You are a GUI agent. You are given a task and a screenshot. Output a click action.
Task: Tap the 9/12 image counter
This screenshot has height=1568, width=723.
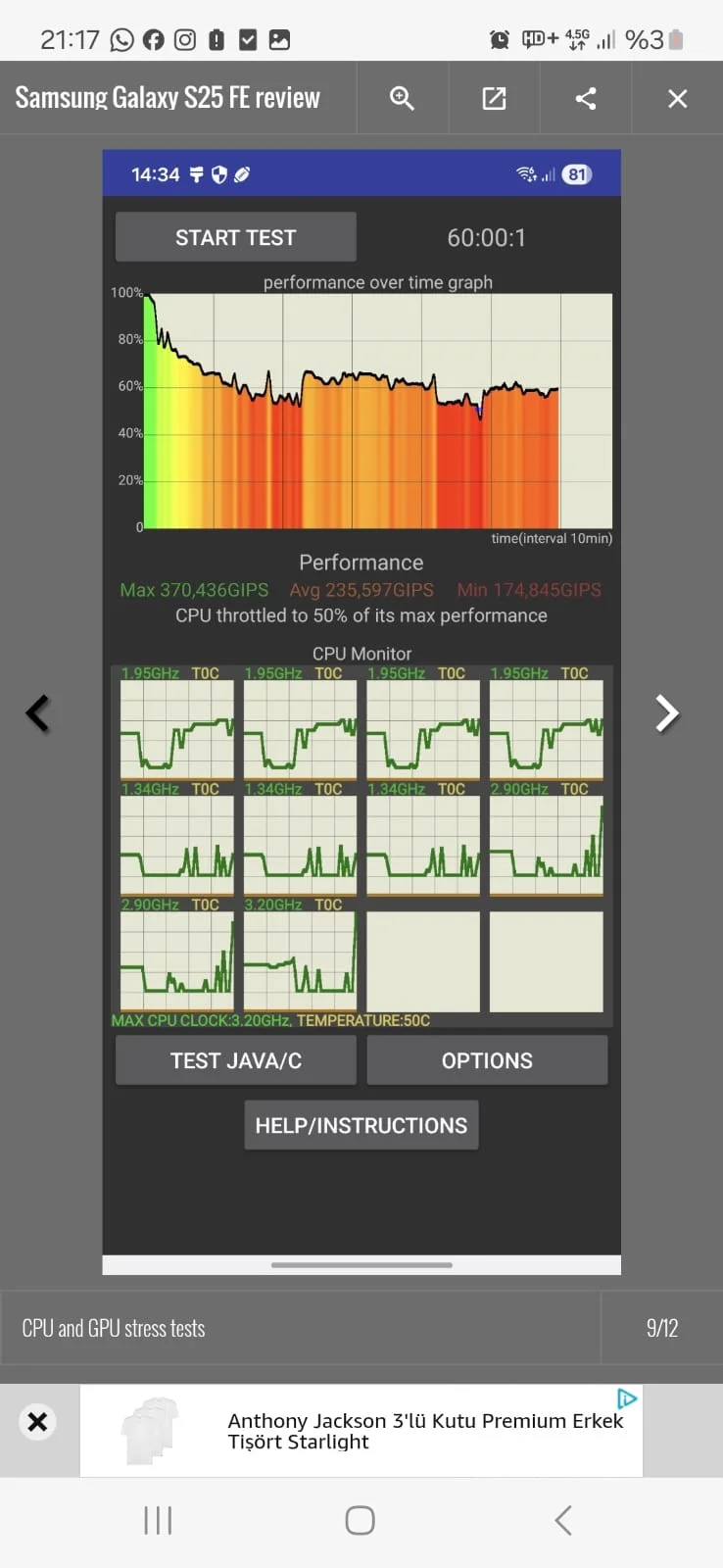[x=661, y=1328]
